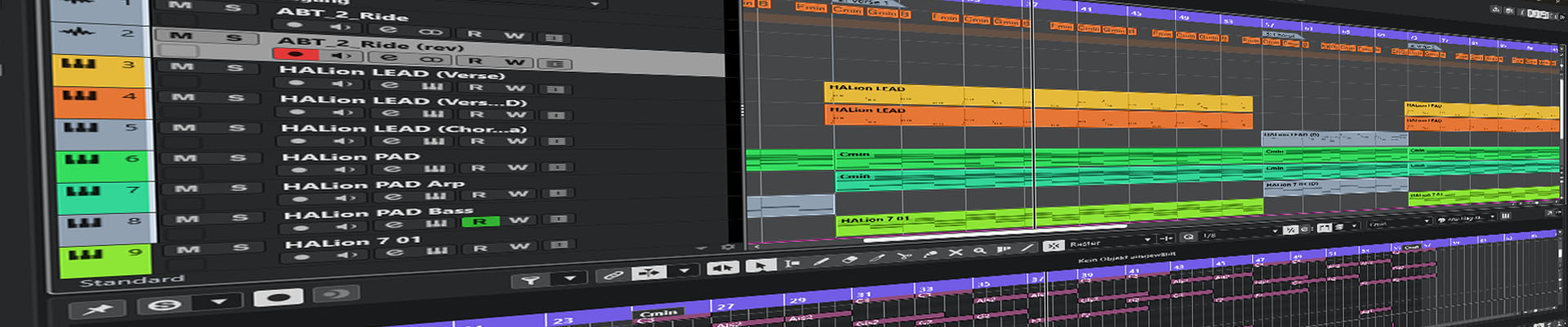Select the Split scissors tool

pos(903,256)
